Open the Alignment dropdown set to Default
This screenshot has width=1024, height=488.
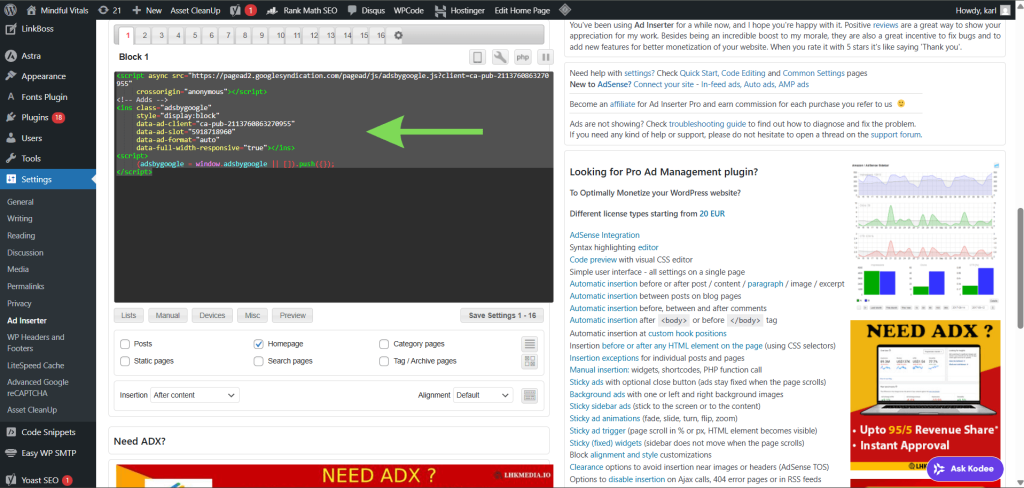(x=483, y=395)
